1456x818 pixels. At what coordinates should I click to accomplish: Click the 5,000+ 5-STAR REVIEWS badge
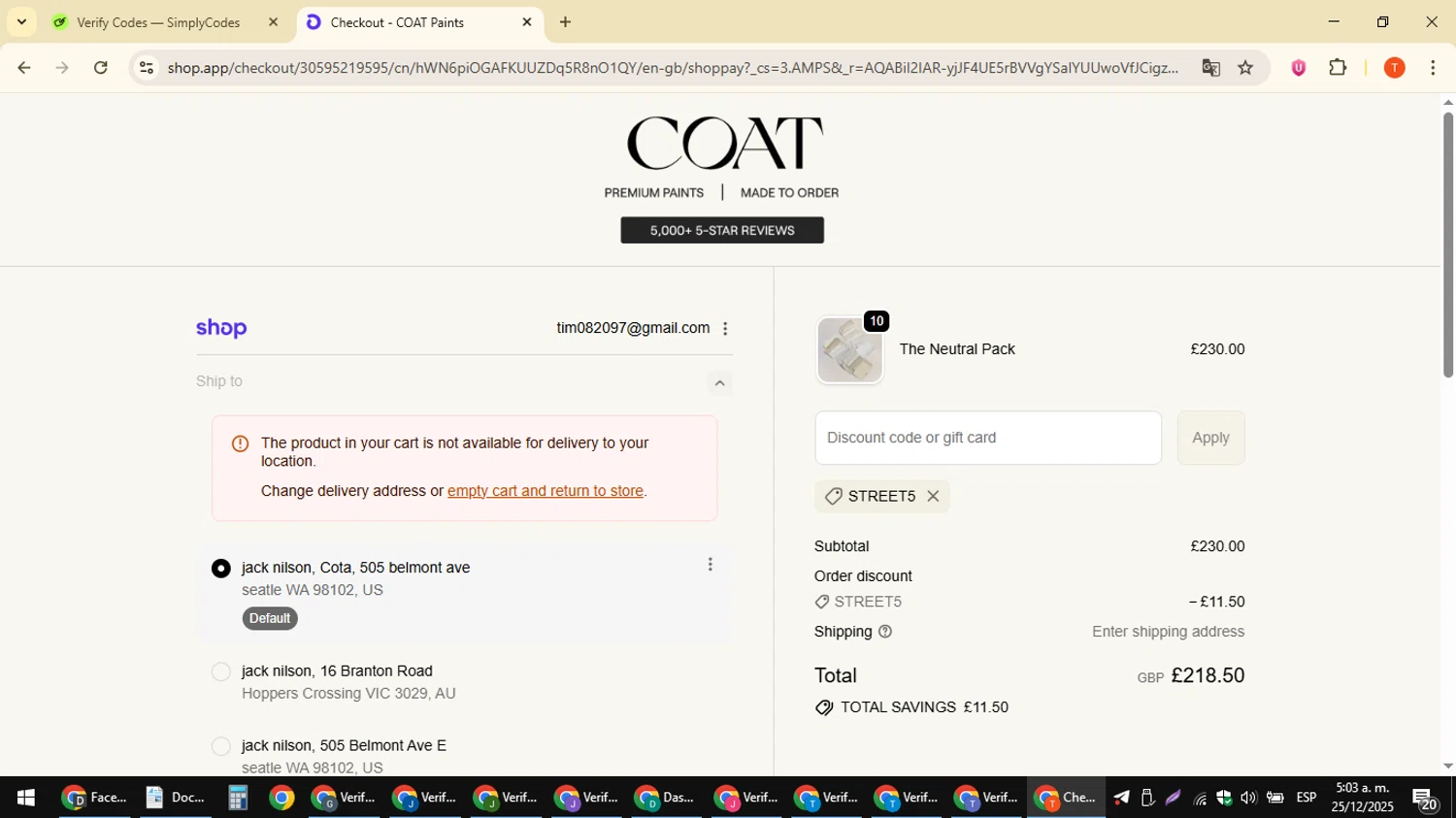722,230
